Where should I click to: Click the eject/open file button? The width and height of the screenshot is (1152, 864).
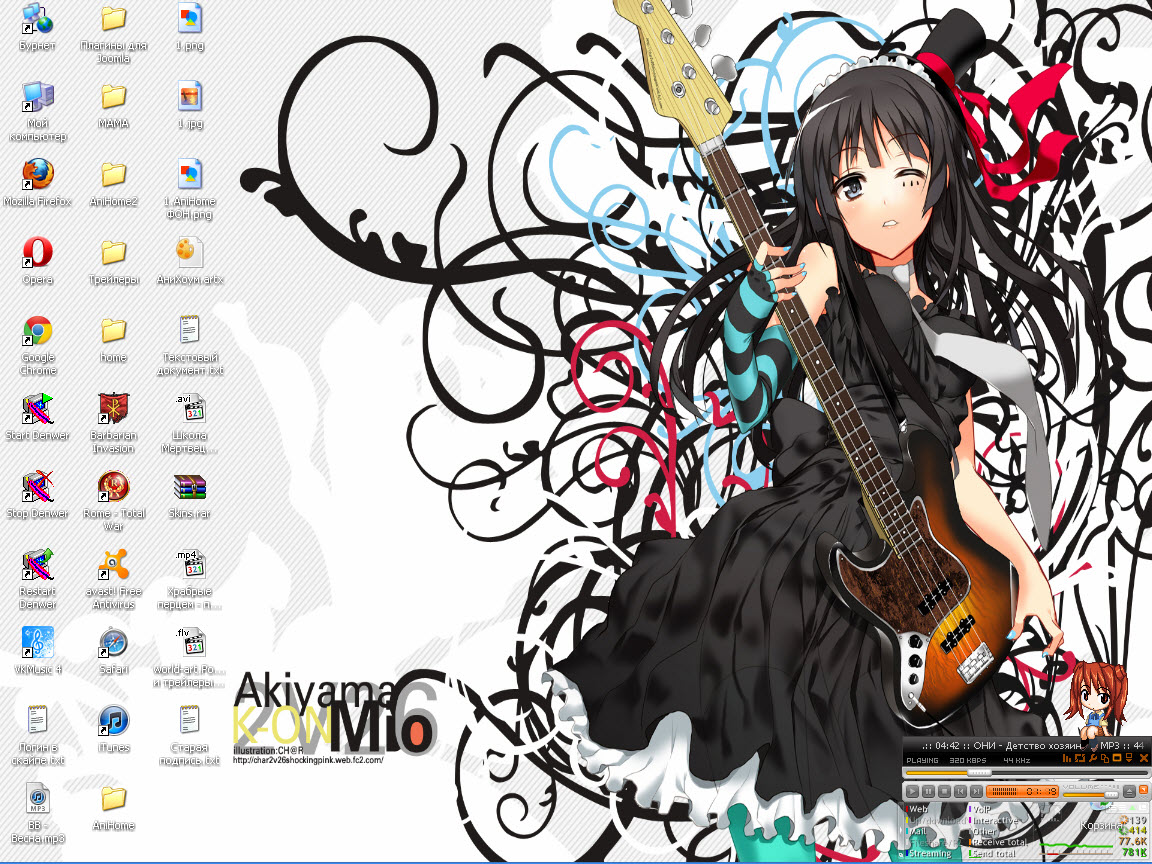tap(1129, 791)
